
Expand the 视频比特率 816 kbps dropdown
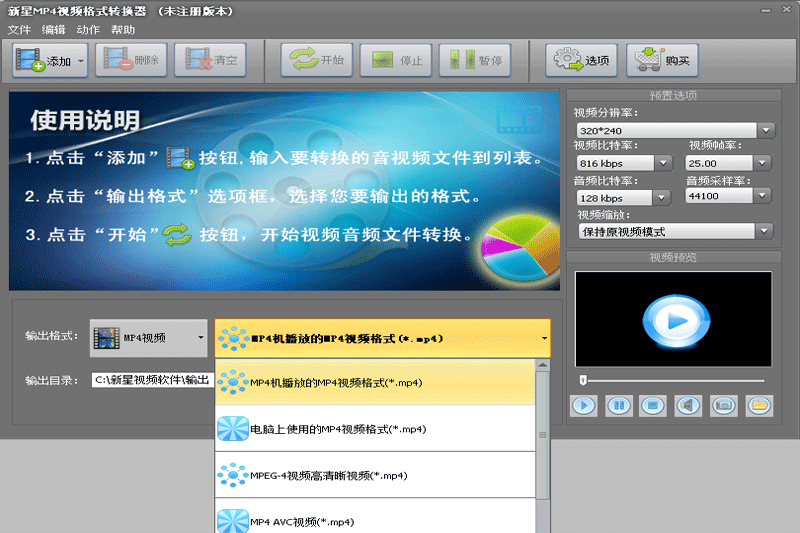tap(663, 163)
